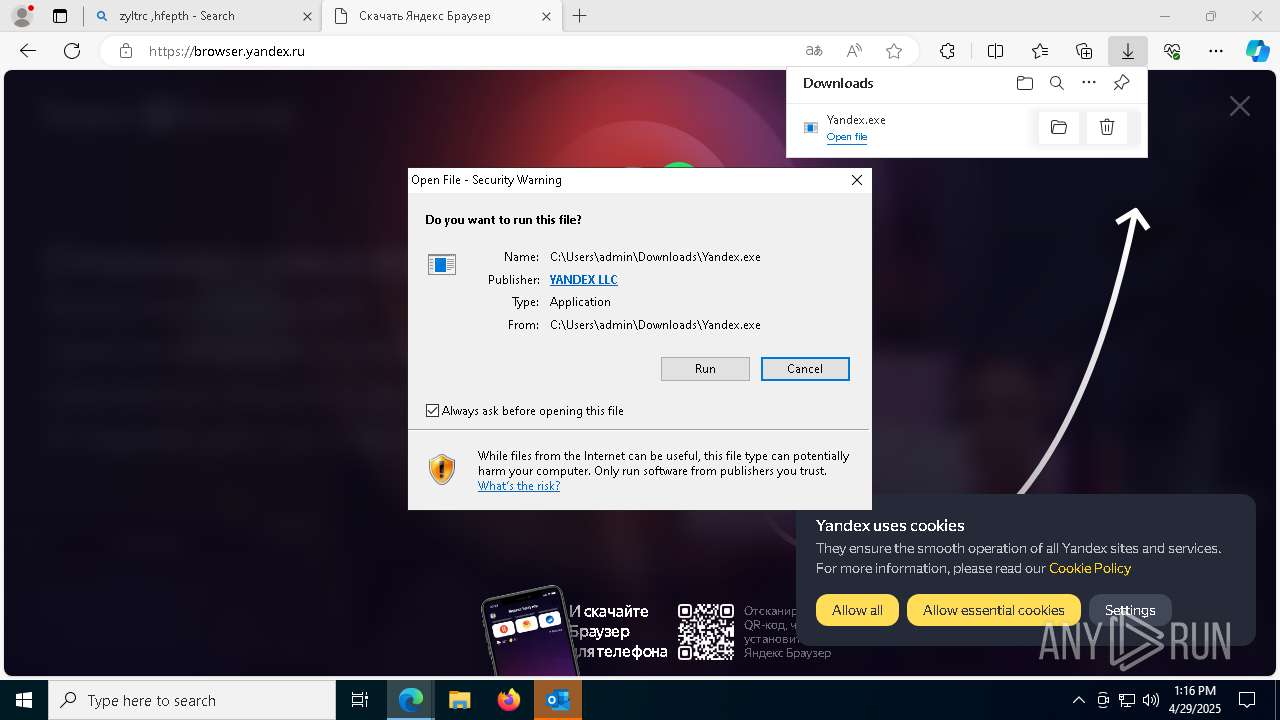Open the What's the risk? link

tap(519, 486)
